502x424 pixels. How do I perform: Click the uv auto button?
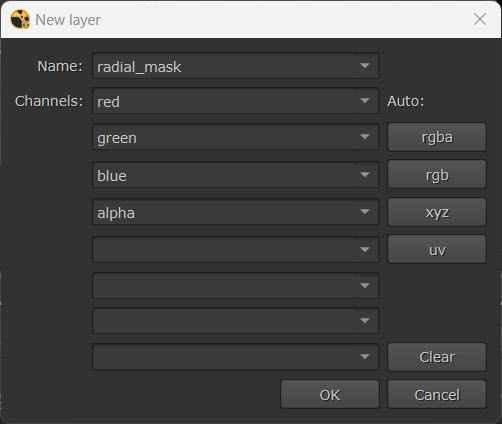coord(437,249)
